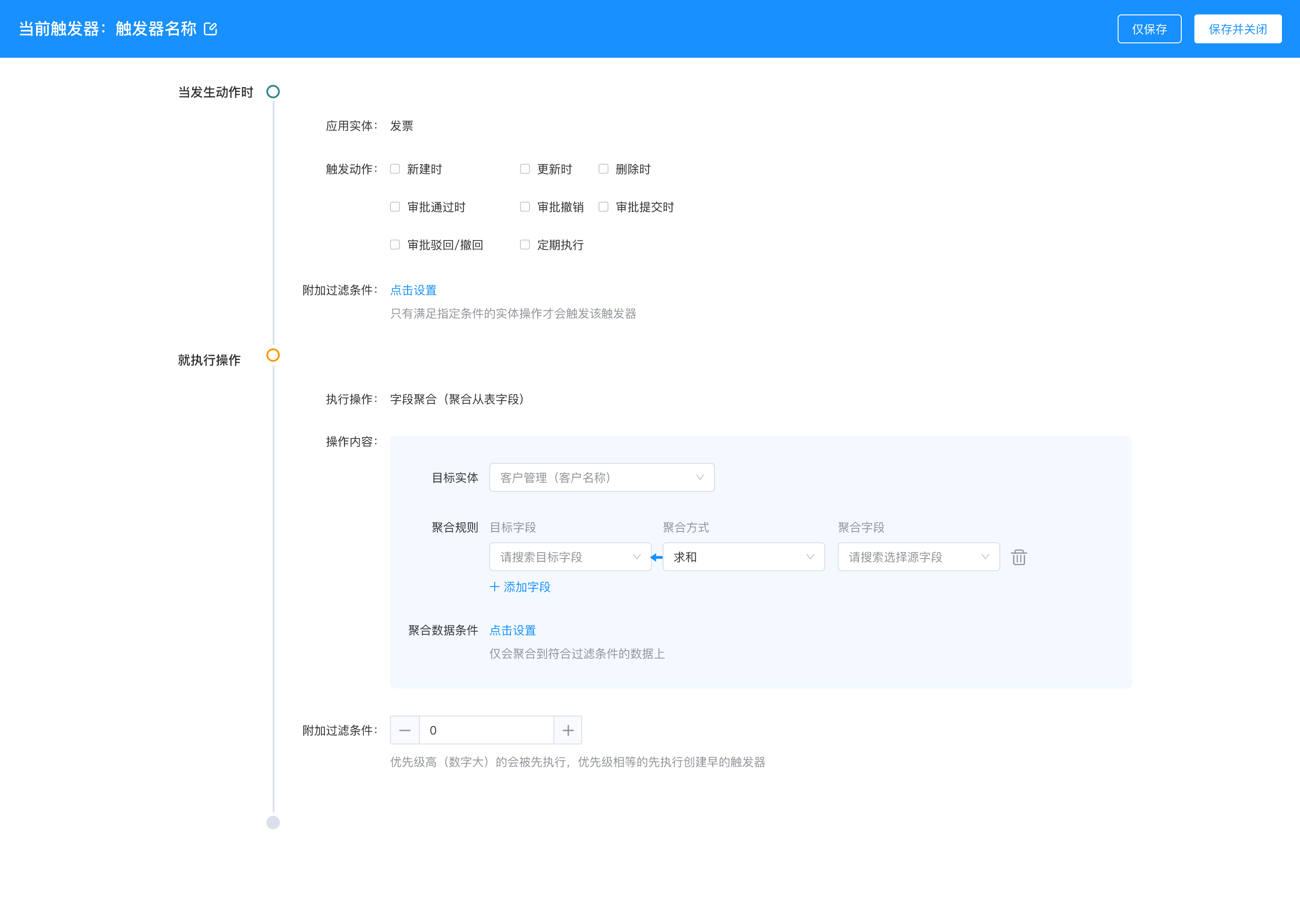Open the 请搜索选择源字段 dropdown
The height and width of the screenshot is (924, 1300).
pyautogui.click(x=918, y=557)
